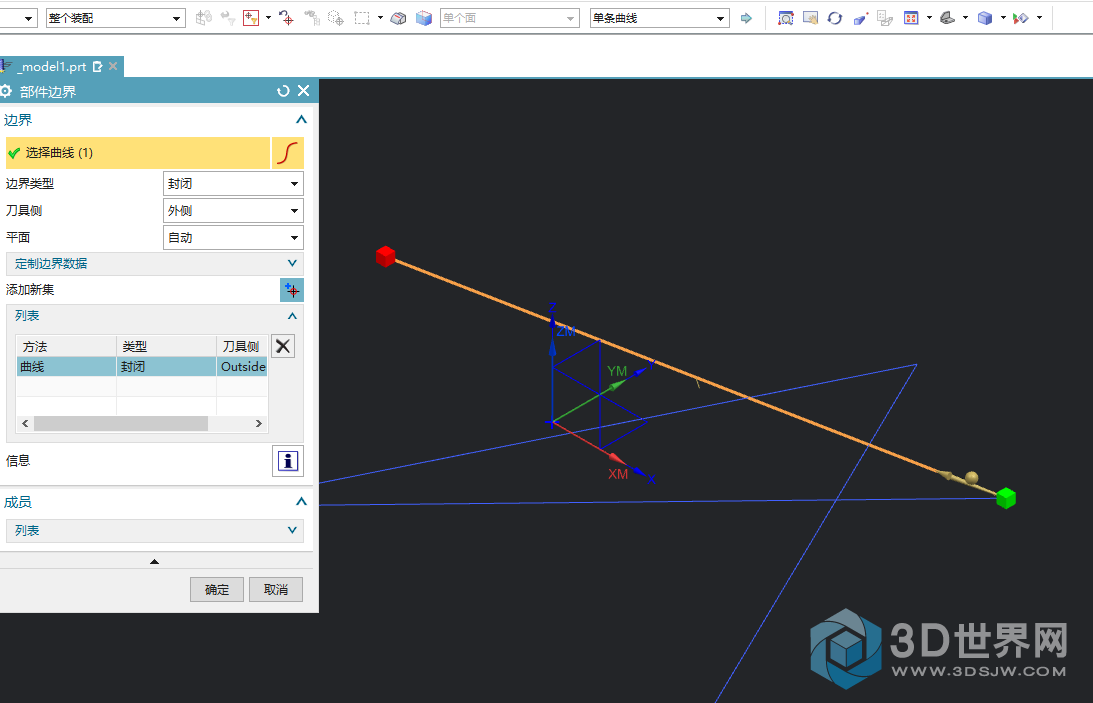Click the edit section play icon
This screenshot has width=1093, height=703.
(1021, 18)
